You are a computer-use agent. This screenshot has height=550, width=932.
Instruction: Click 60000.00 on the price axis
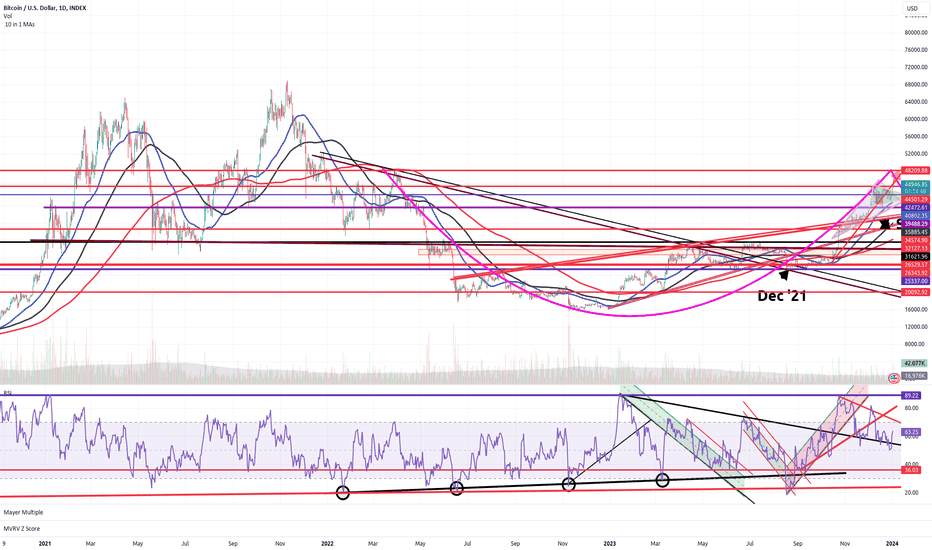tap(915, 119)
